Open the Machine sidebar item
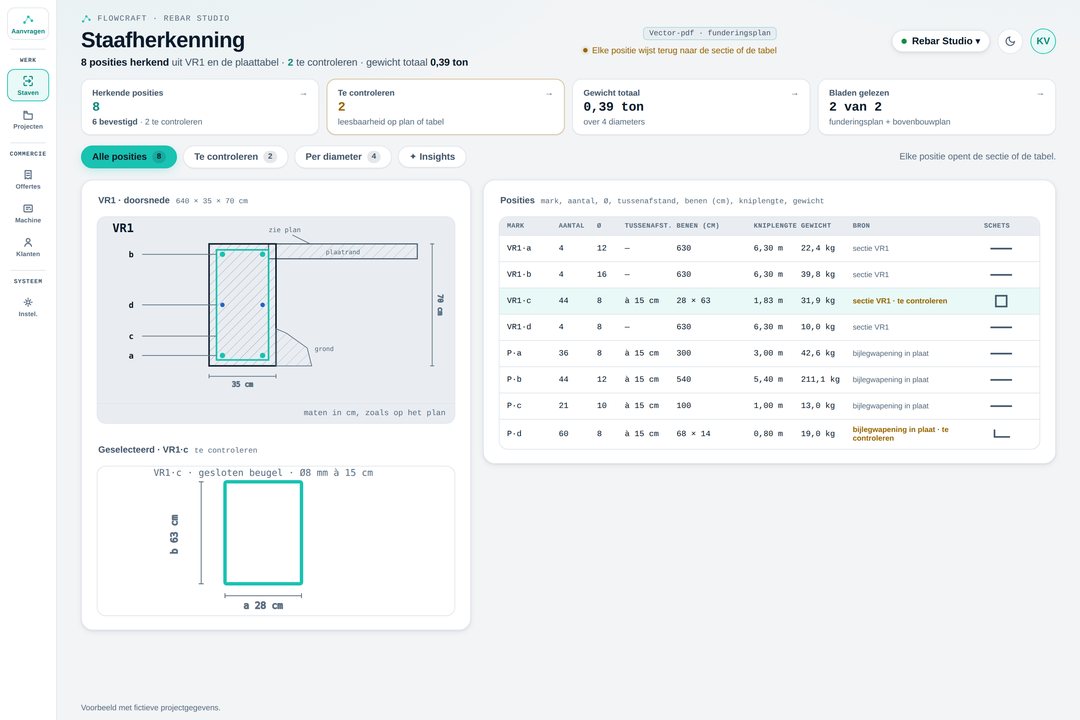Image resolution: width=1080 pixels, height=720 pixels. pos(28,213)
